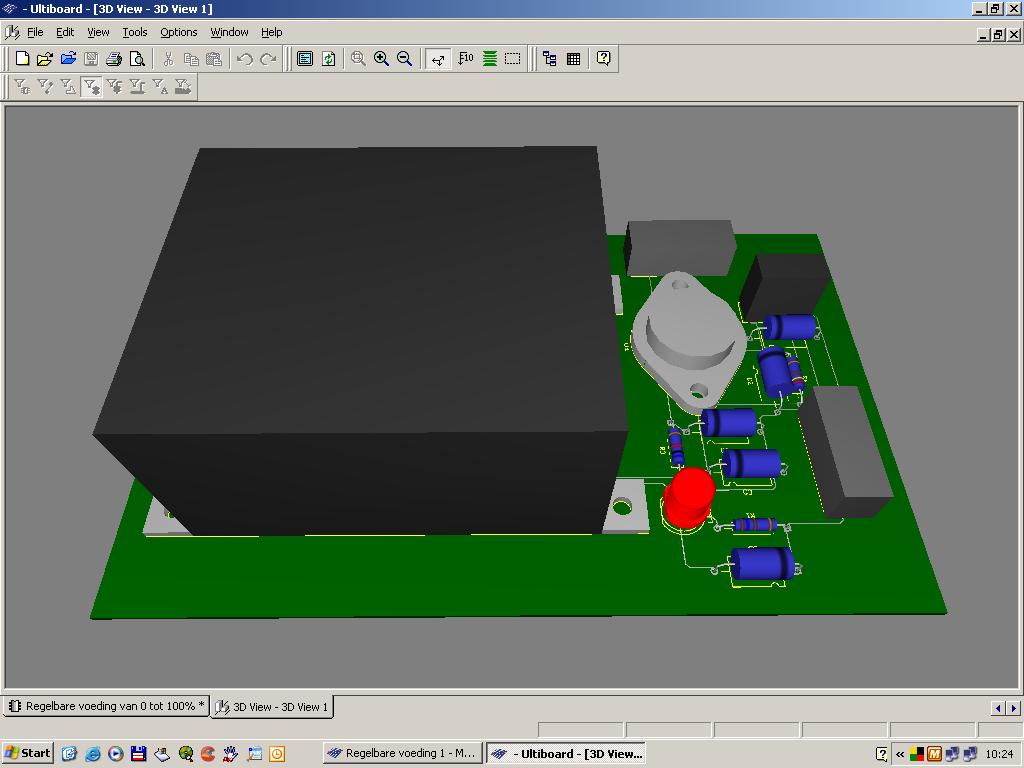The image size is (1024, 768).
Task: Click the Zoom In magnifier icon
Action: coord(381,59)
